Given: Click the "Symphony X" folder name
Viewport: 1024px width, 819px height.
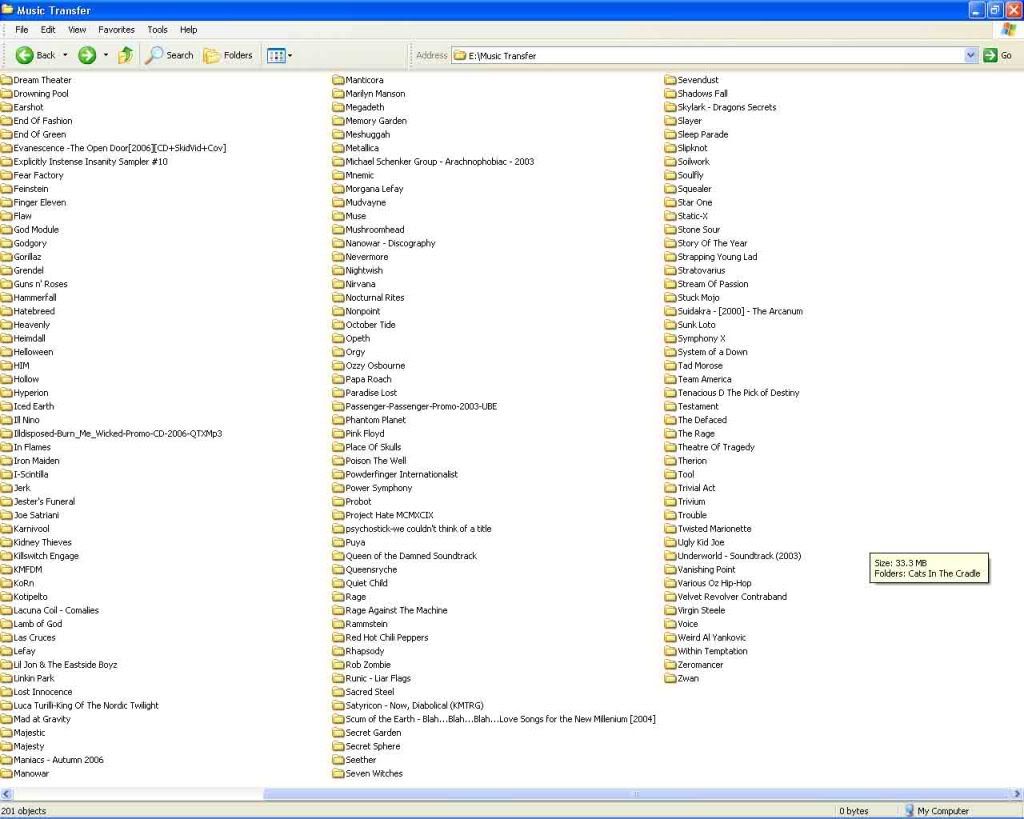Looking at the screenshot, I should point(701,338).
